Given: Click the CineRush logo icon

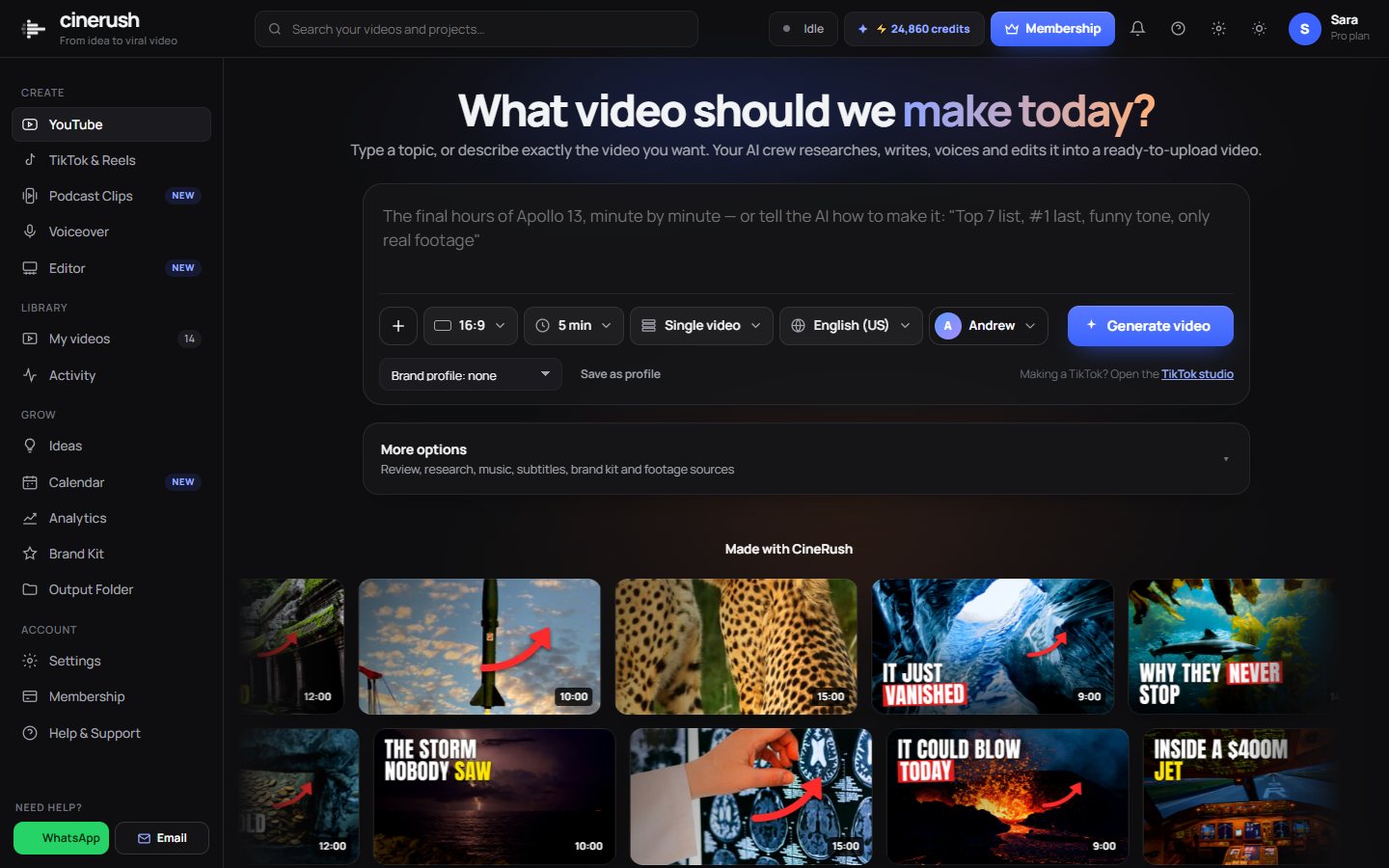Looking at the screenshot, I should (x=34, y=29).
